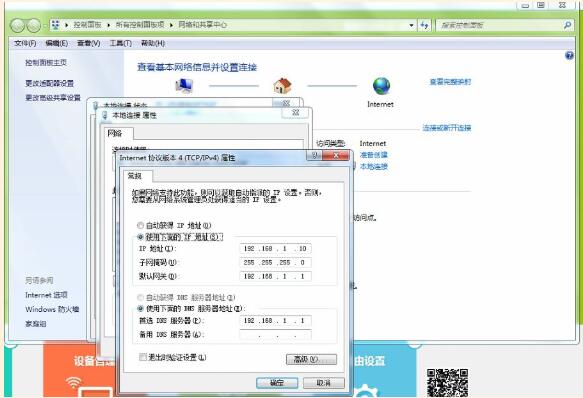The width and height of the screenshot is (583, 398).
Task: Click the 高级(V)... button
Action: [x=311, y=359]
